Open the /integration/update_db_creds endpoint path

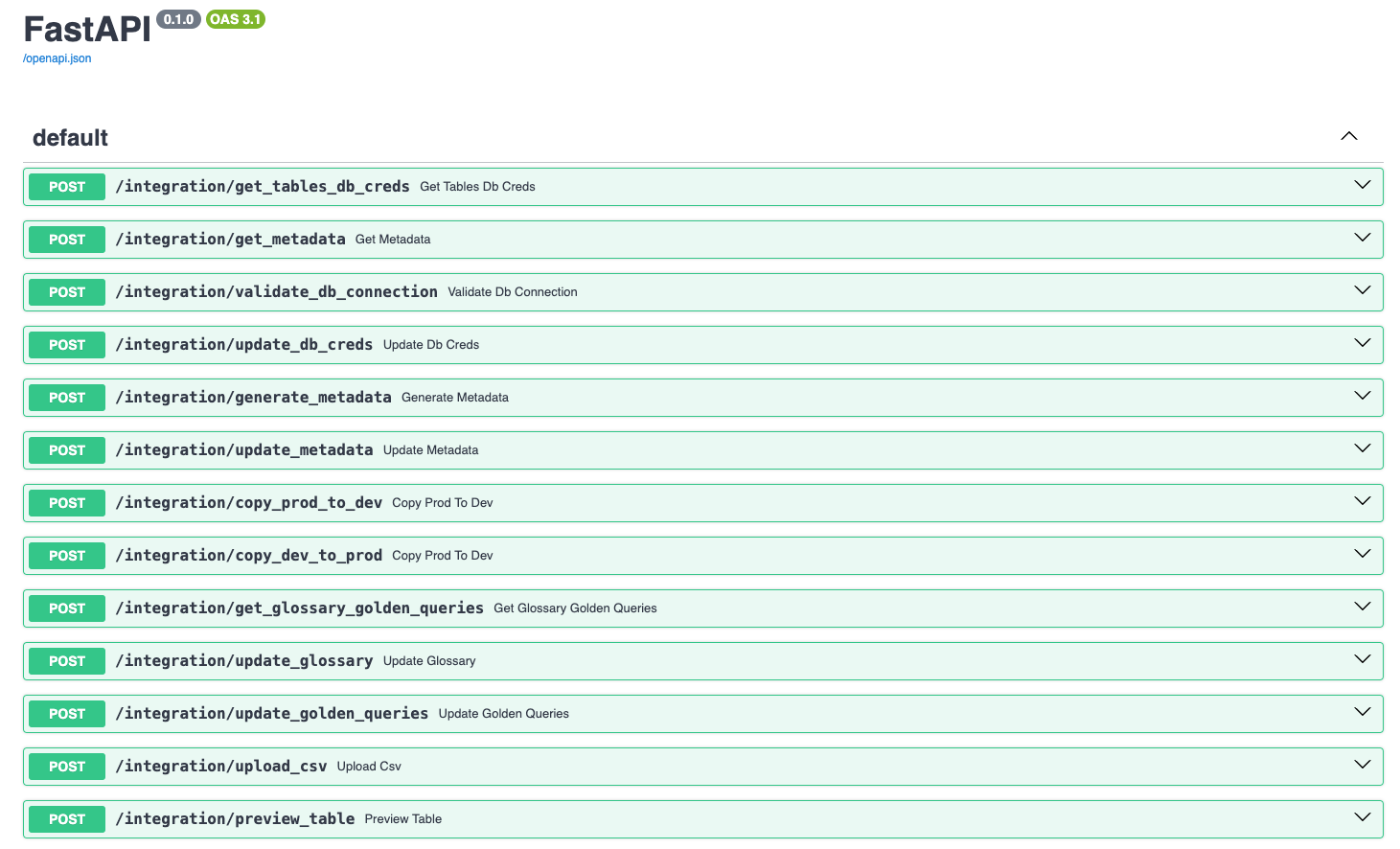243,345
